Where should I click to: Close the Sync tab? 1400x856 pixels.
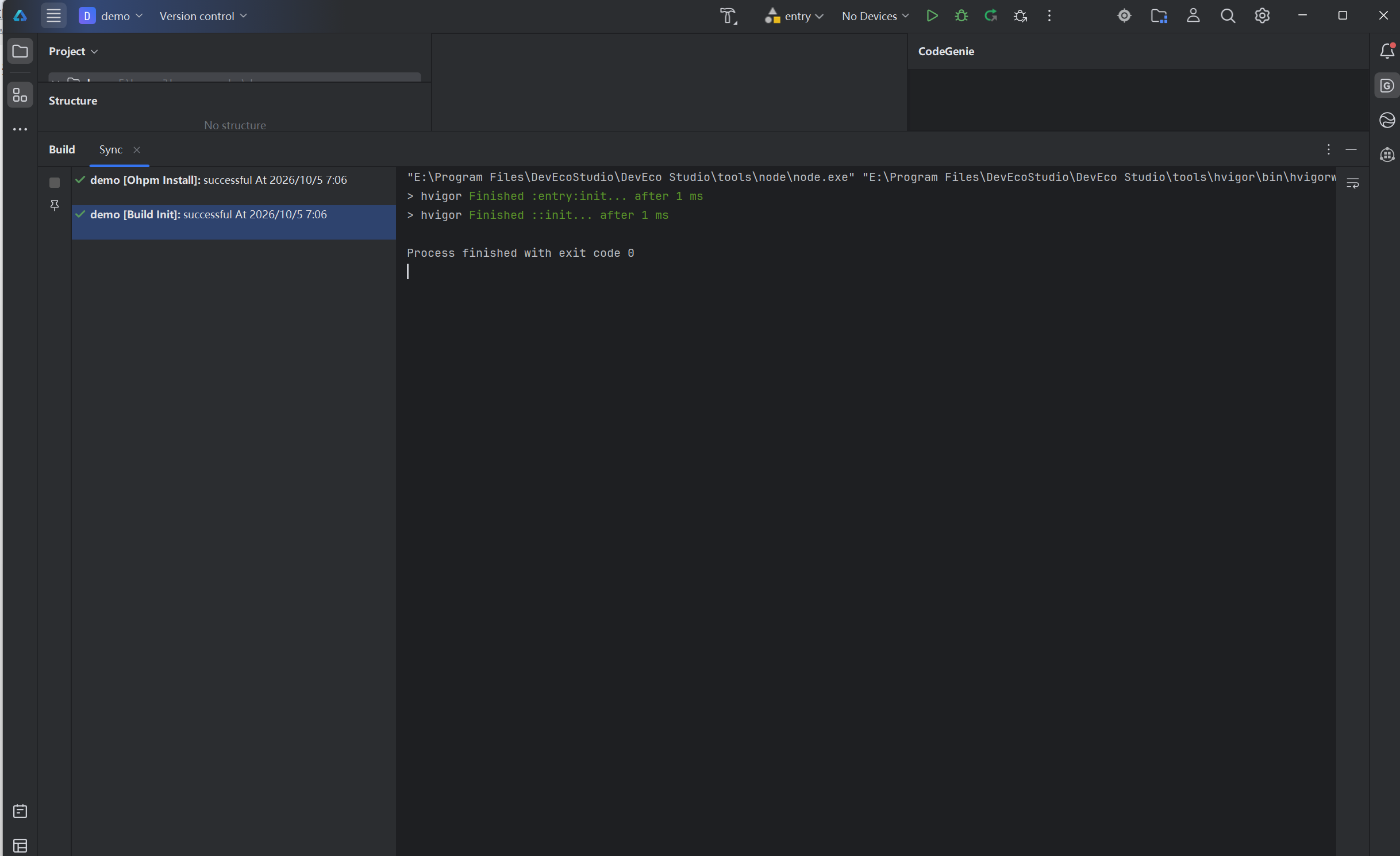[x=137, y=150]
